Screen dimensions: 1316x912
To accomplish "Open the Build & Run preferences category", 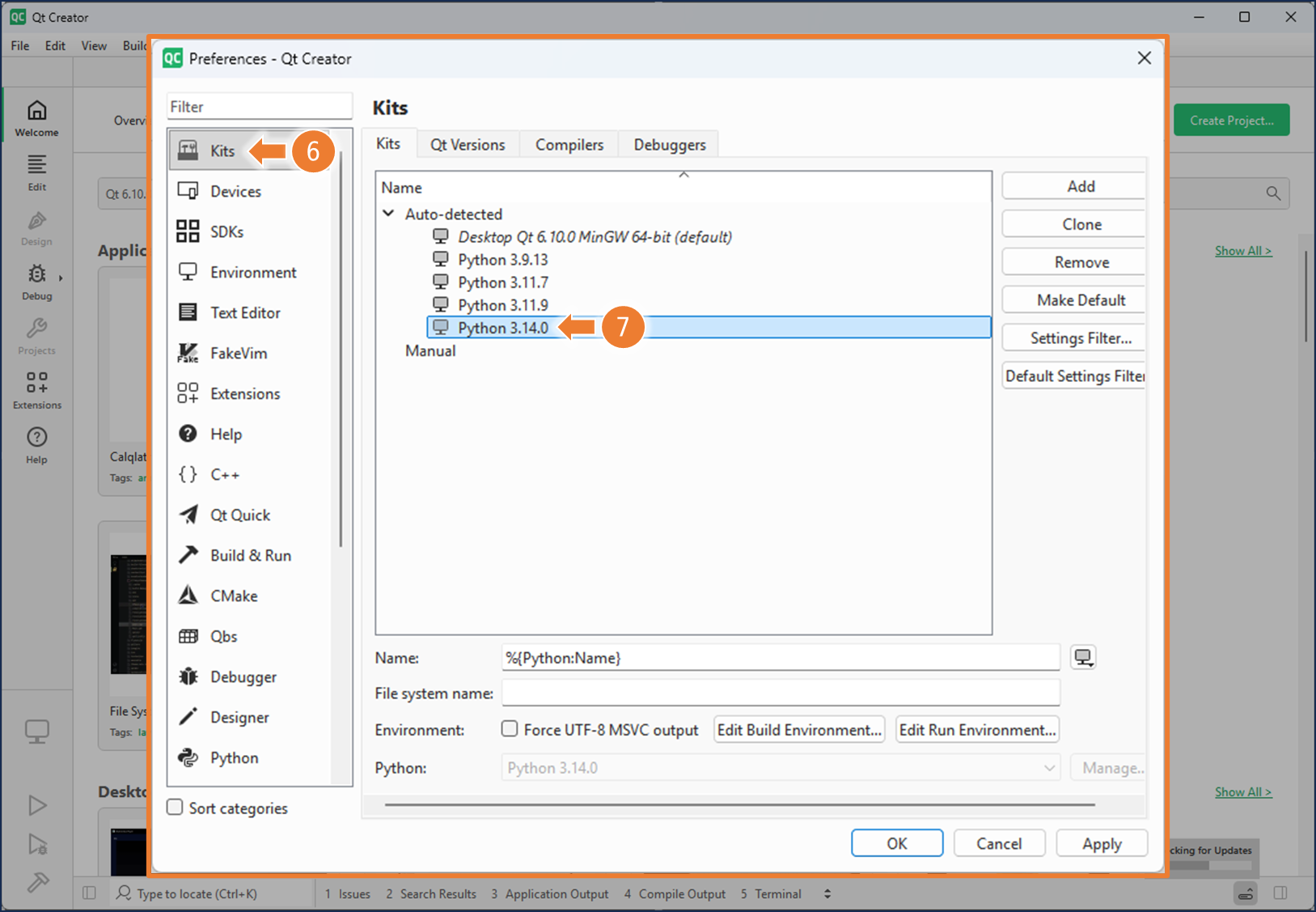I will click(251, 555).
